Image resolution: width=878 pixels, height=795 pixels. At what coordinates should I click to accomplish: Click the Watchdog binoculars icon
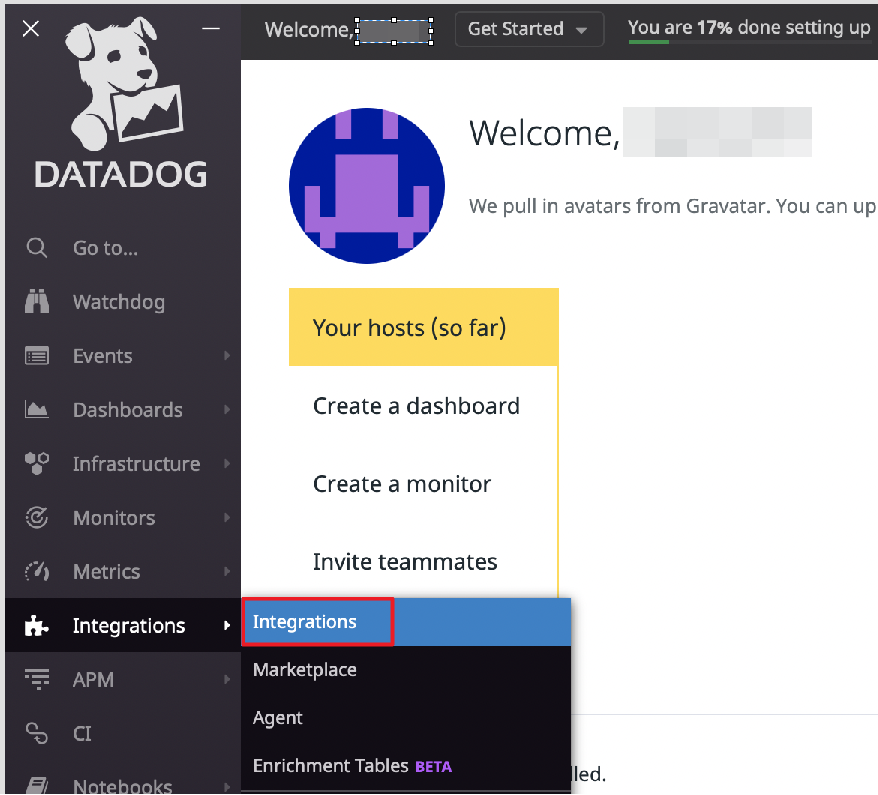coord(37,302)
